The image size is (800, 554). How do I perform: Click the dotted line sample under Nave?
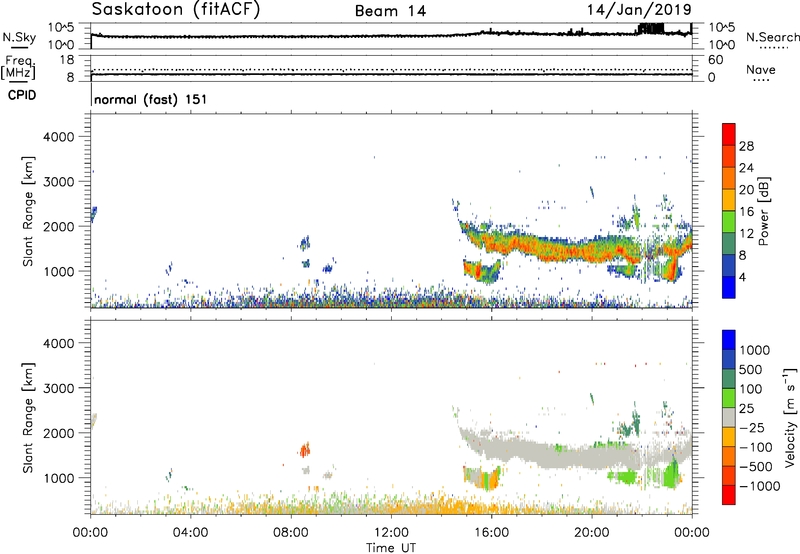pyautogui.click(x=761, y=80)
